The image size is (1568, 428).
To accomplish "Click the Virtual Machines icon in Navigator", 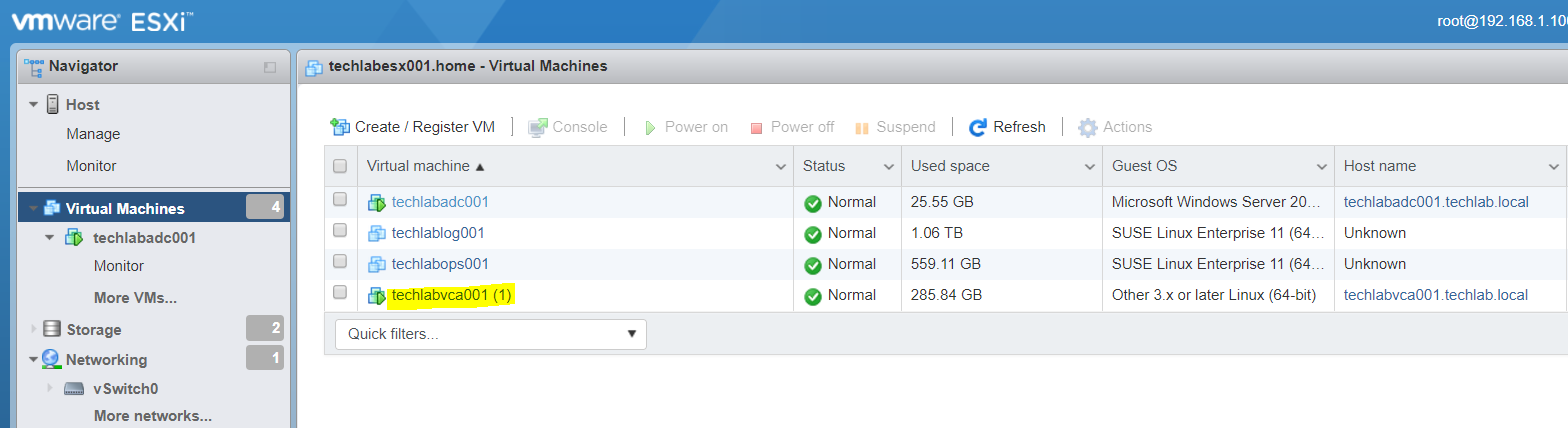I will (x=53, y=208).
